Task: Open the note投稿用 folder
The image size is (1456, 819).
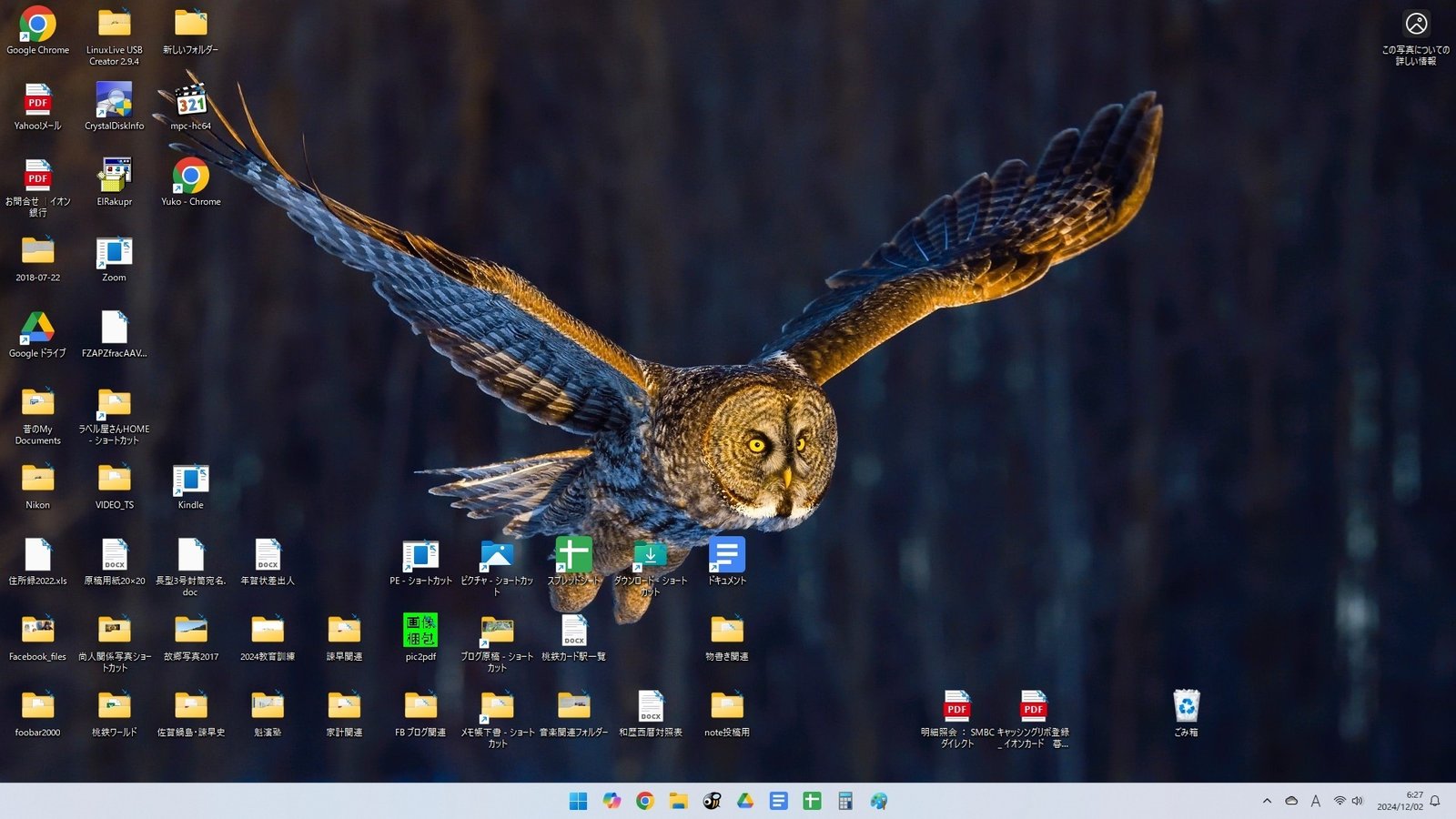Action: click(726, 713)
